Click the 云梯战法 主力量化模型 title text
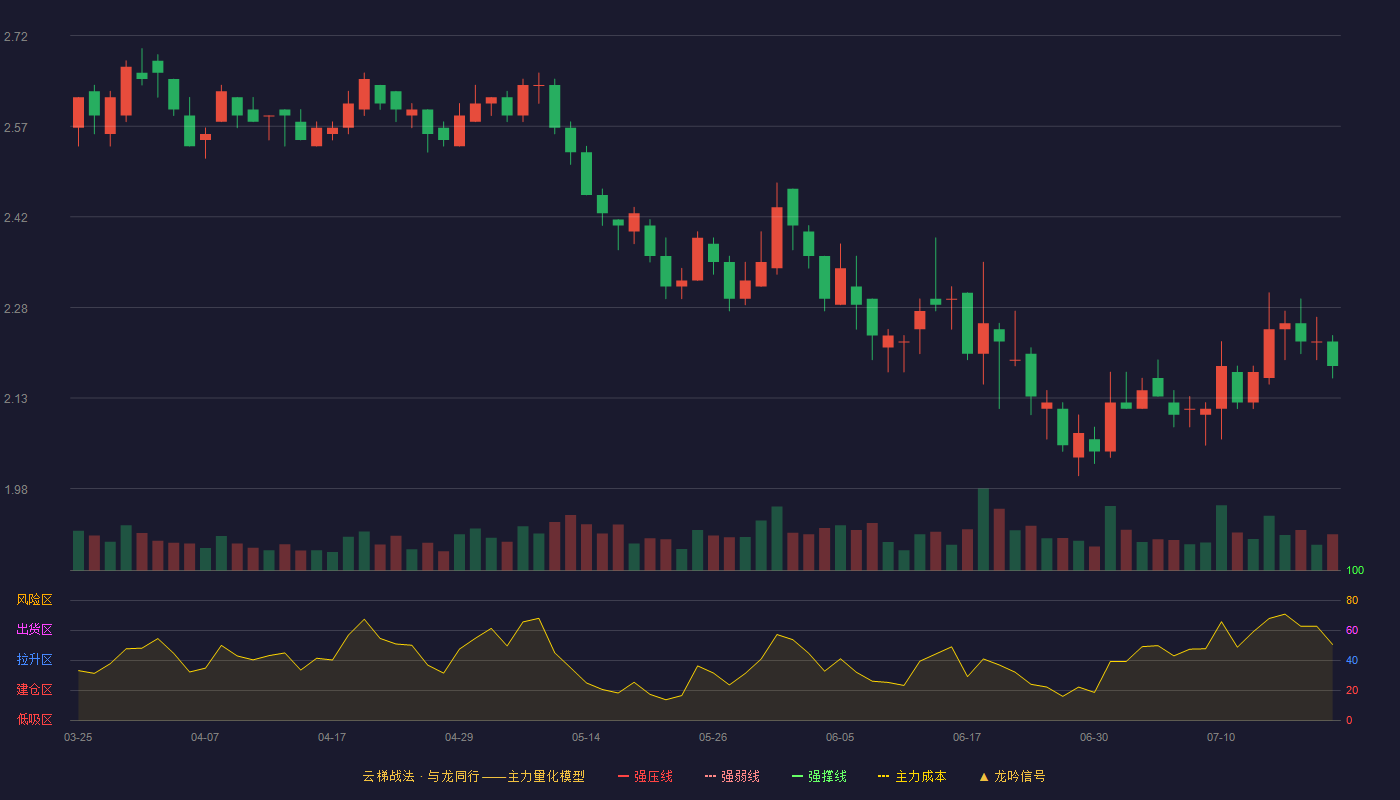This screenshot has height=800, width=1400. point(474,776)
